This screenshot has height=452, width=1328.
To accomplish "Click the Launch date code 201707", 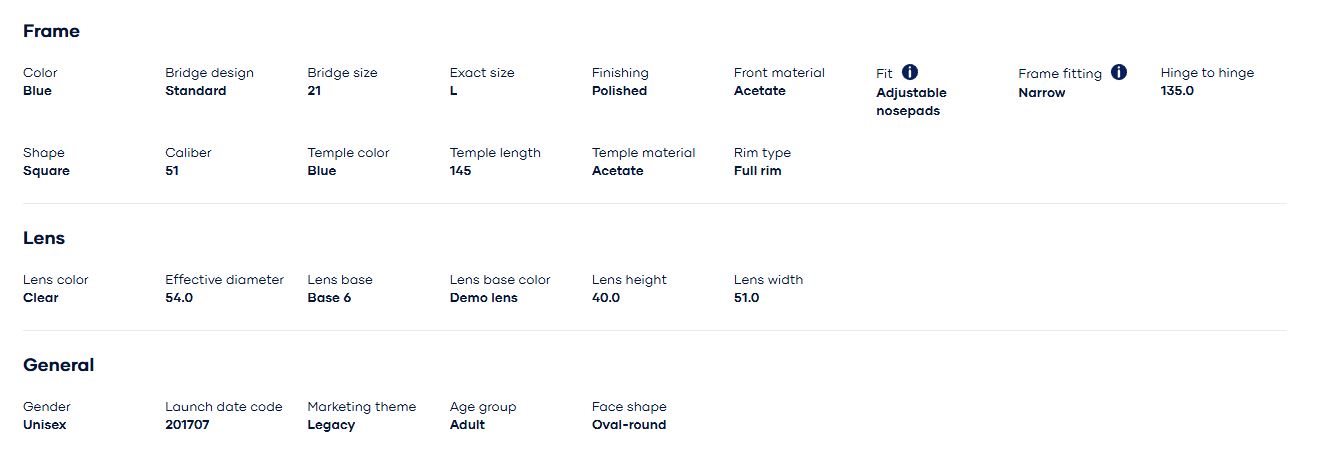I will pos(187,425).
